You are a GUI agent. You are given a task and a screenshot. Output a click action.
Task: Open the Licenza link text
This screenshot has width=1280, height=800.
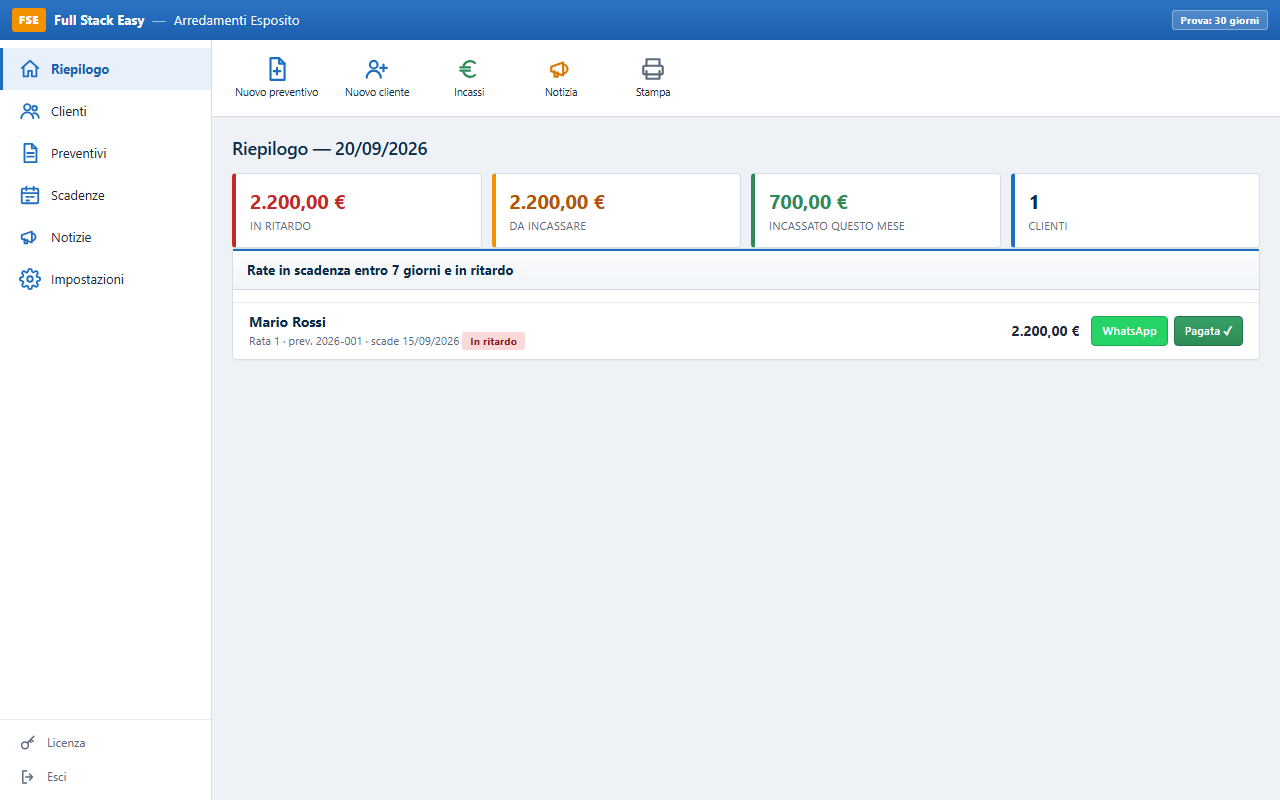pyautogui.click(x=66, y=743)
